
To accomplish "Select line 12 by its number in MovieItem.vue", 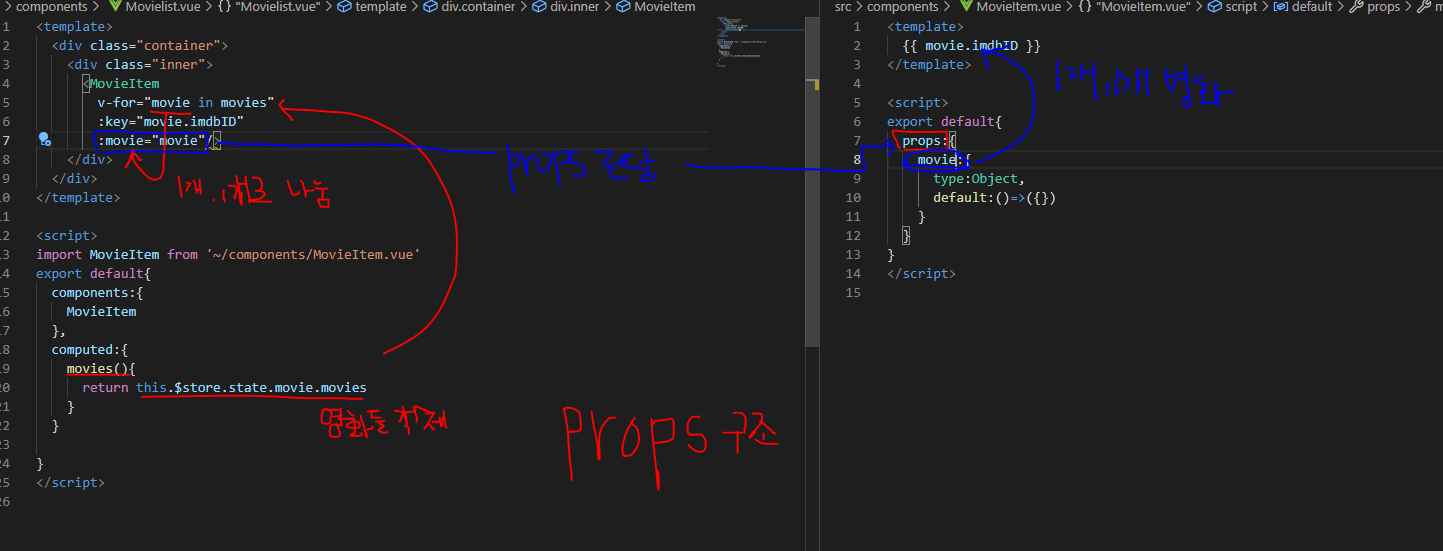I will [853, 236].
